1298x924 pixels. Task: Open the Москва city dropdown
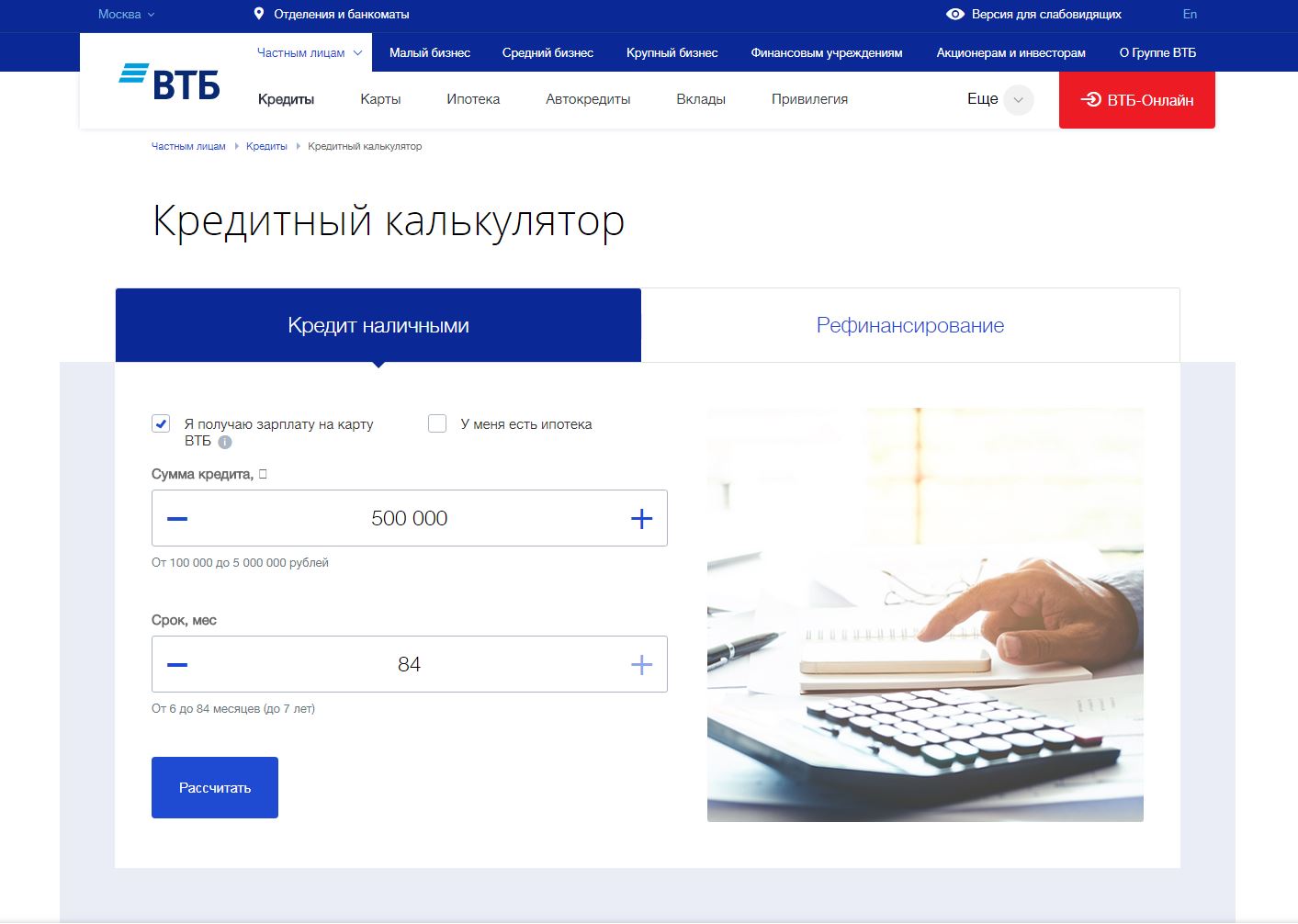point(126,14)
